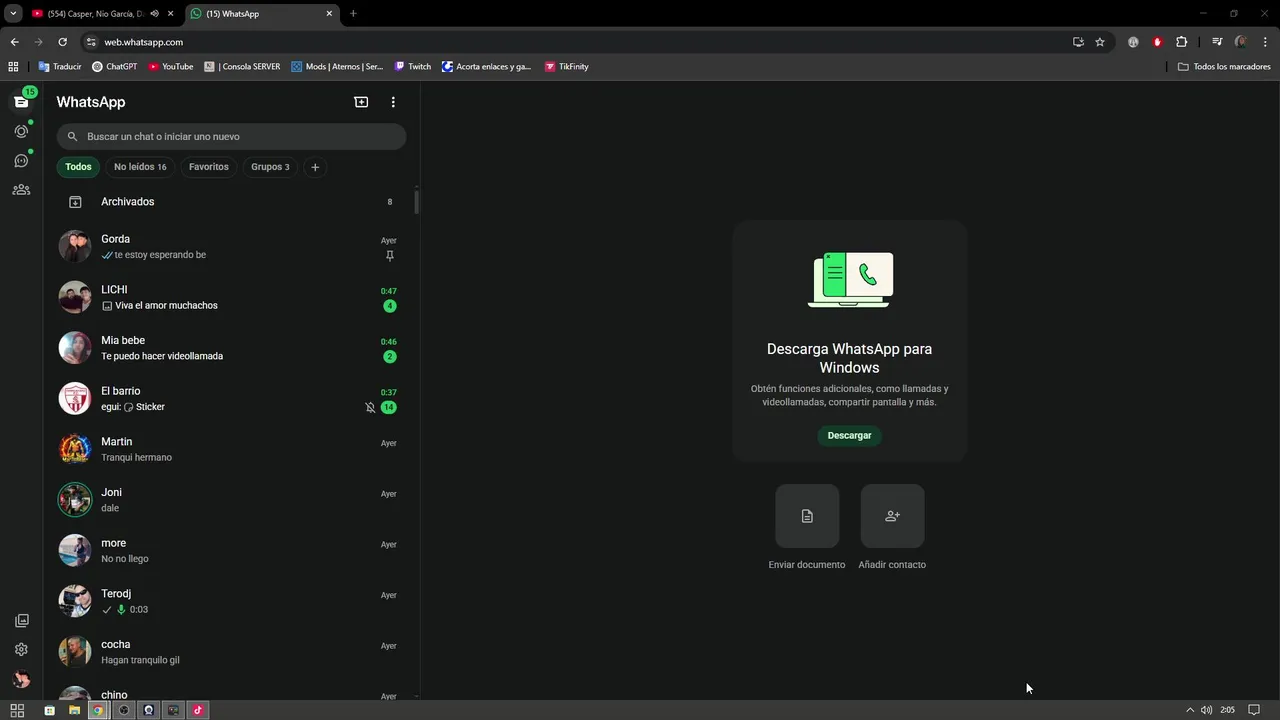
Task: Select the No leídos filter chip
Action: click(140, 167)
